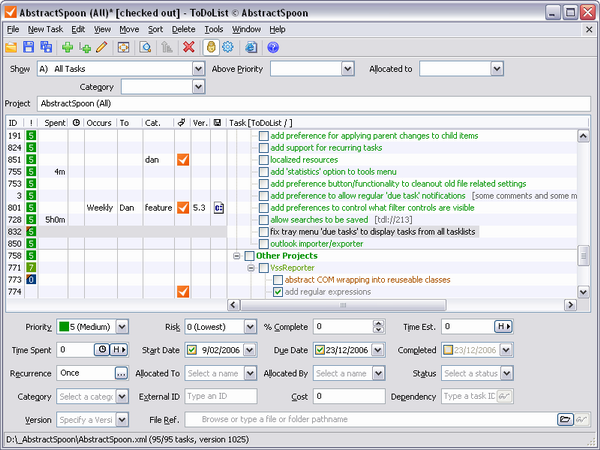The width and height of the screenshot is (600, 450).
Task: Open the Edit menu
Action: (x=78, y=29)
